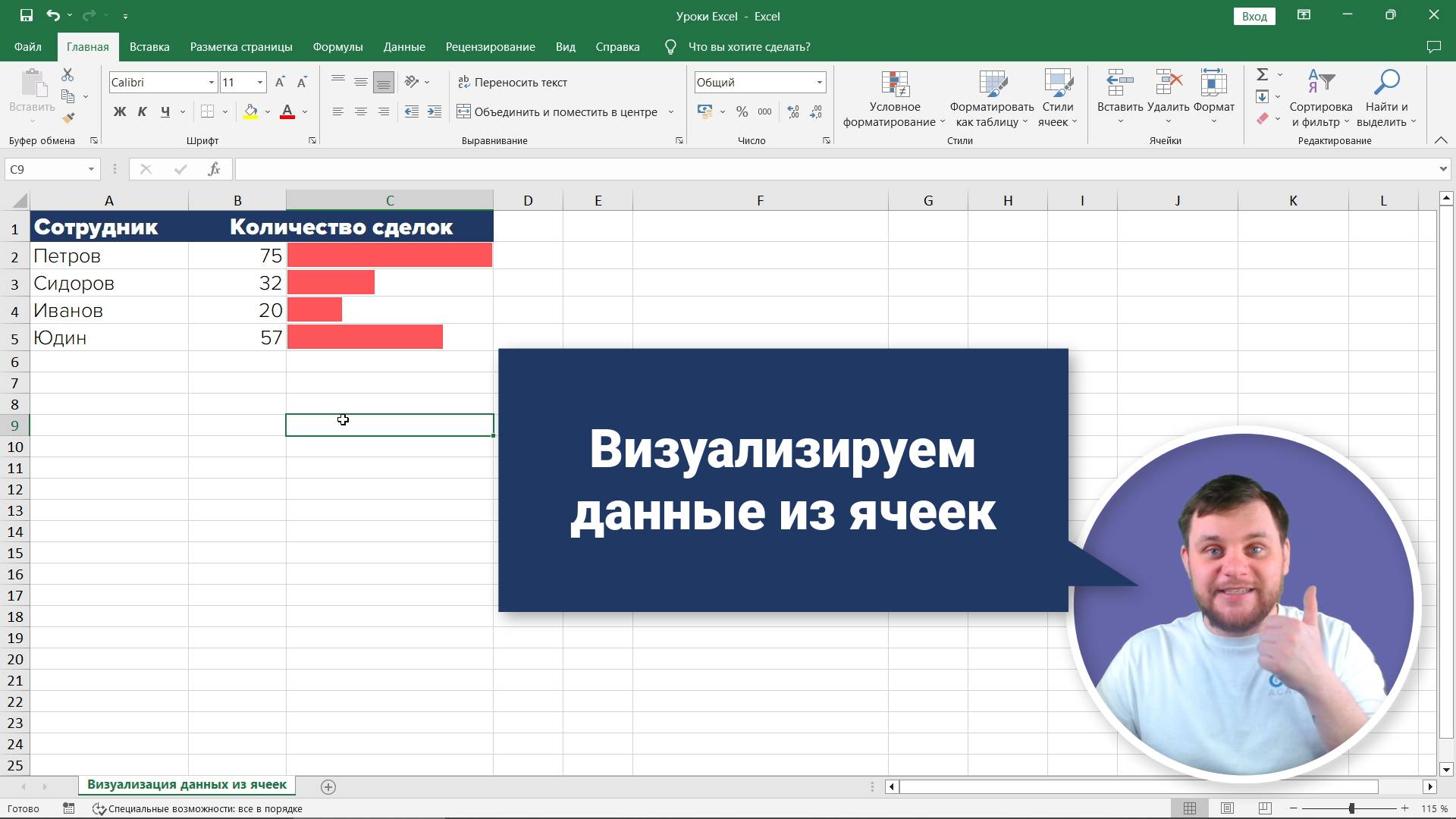Click the AutoSum (Σ) icon
The image size is (1456, 819).
[1263, 74]
